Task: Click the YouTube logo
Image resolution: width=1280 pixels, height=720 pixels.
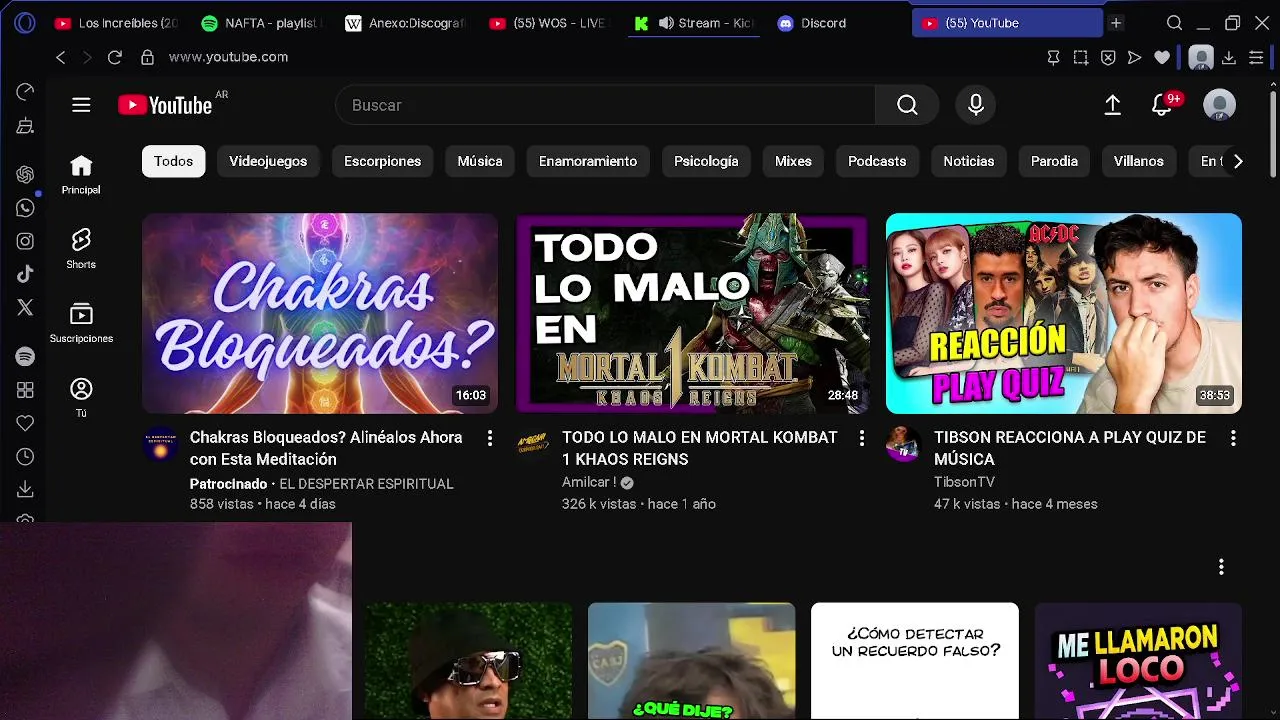Action: coord(165,105)
